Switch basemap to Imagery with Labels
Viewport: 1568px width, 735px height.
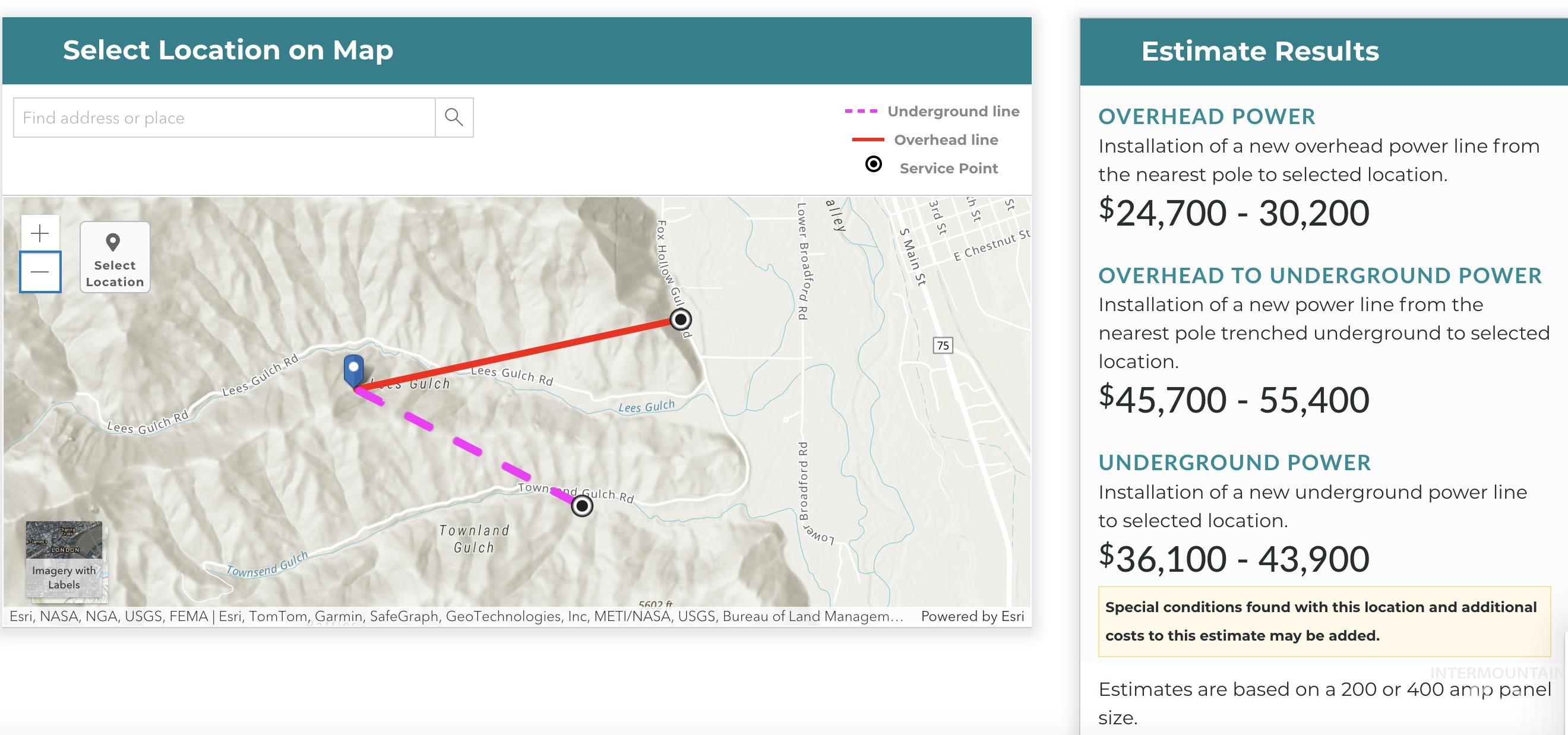(64, 559)
